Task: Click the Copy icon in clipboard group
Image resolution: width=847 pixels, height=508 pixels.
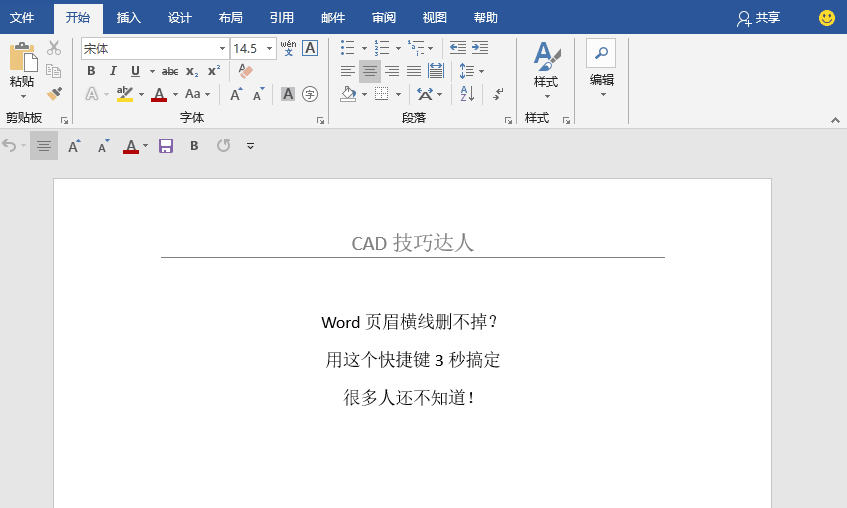Action: 53,71
